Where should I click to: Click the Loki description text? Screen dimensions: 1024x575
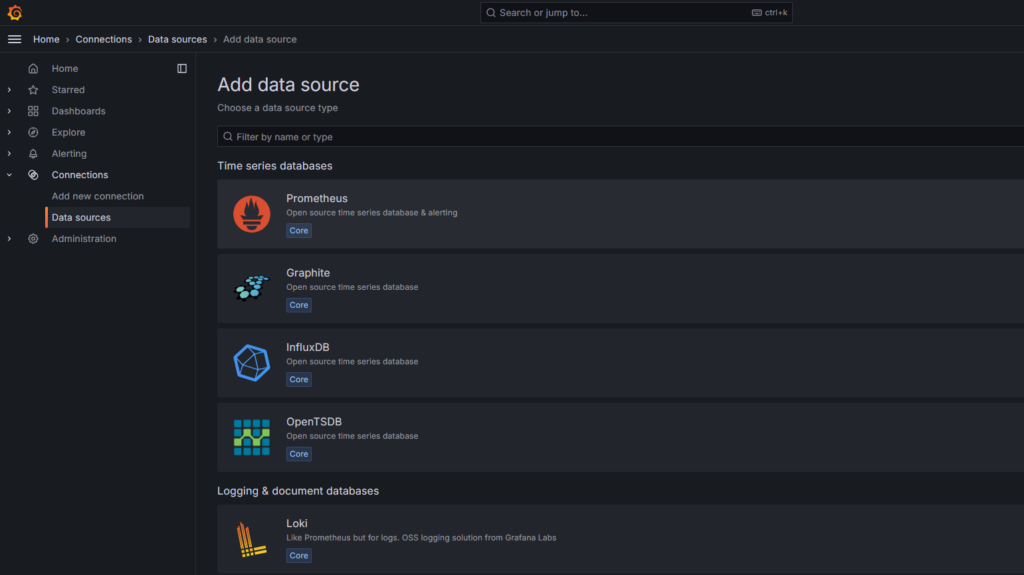pyautogui.click(x=421, y=538)
